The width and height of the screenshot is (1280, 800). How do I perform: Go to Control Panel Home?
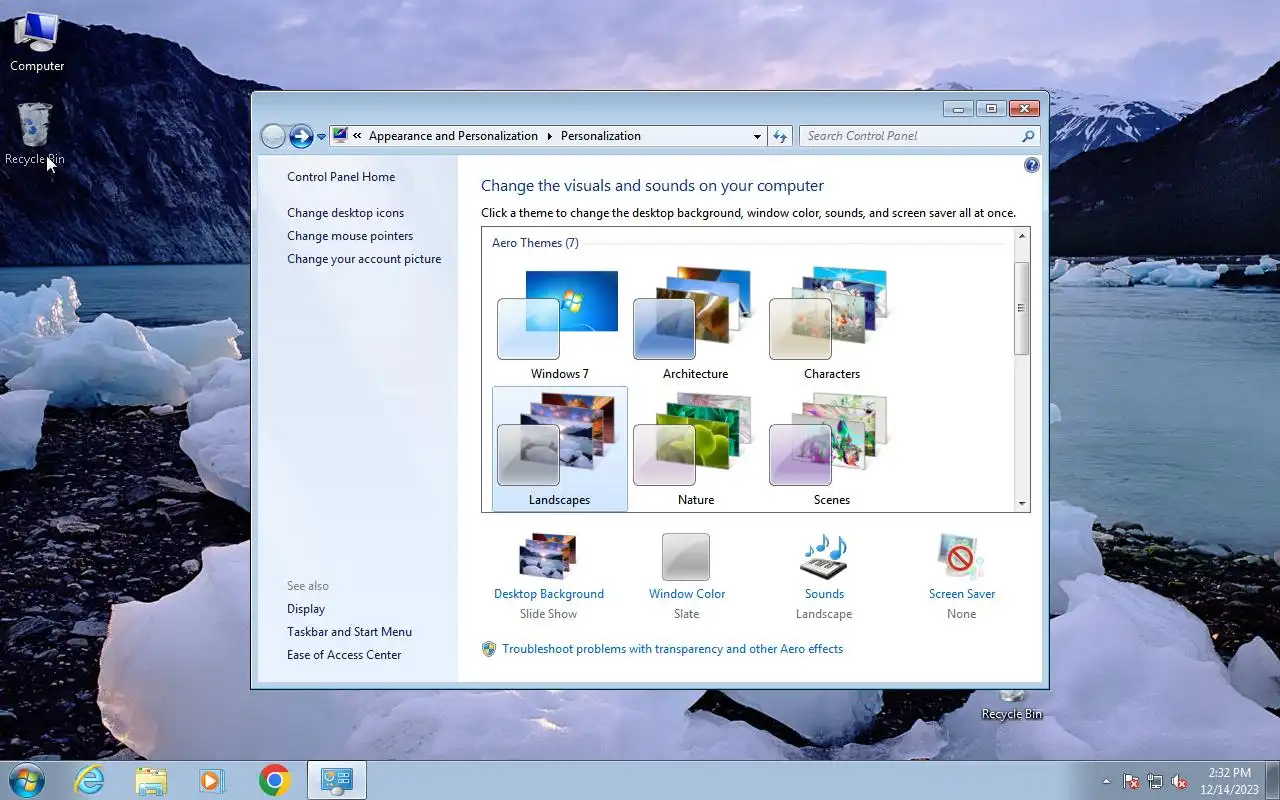click(341, 177)
